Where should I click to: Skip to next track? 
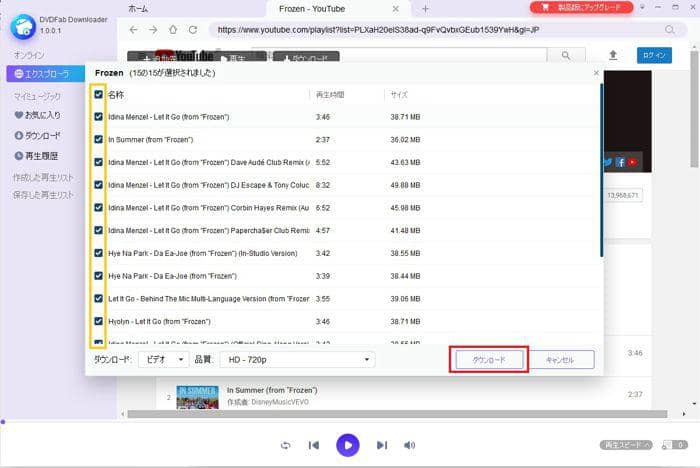pyautogui.click(x=382, y=445)
